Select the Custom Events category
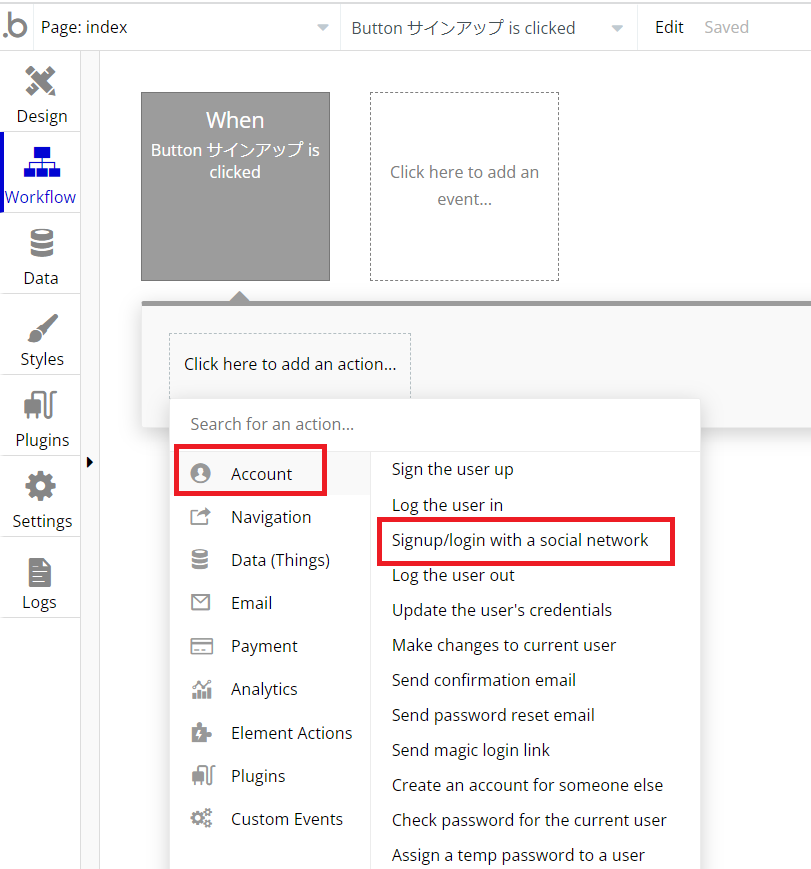Image resolution: width=811 pixels, height=869 pixels. click(271, 819)
